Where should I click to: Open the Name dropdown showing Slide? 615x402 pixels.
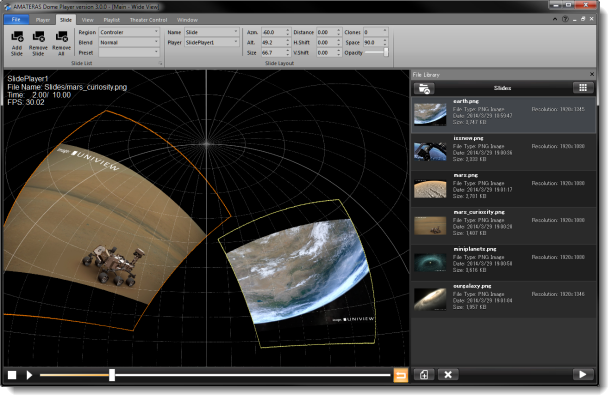click(212, 32)
